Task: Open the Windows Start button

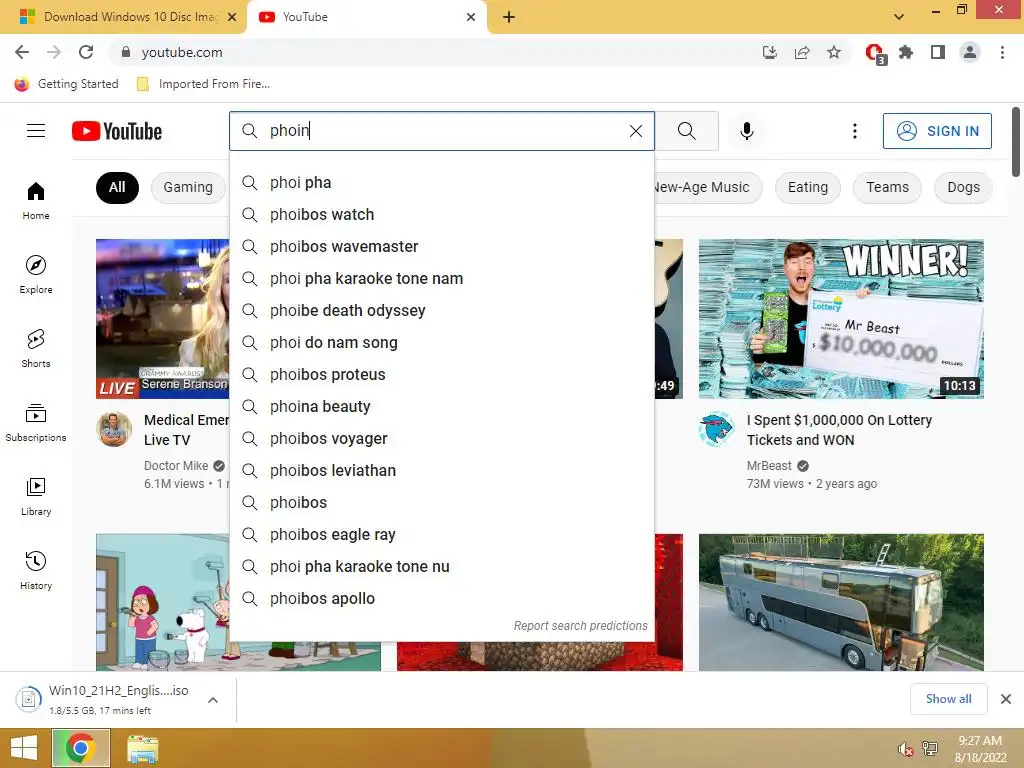Action: (24, 748)
